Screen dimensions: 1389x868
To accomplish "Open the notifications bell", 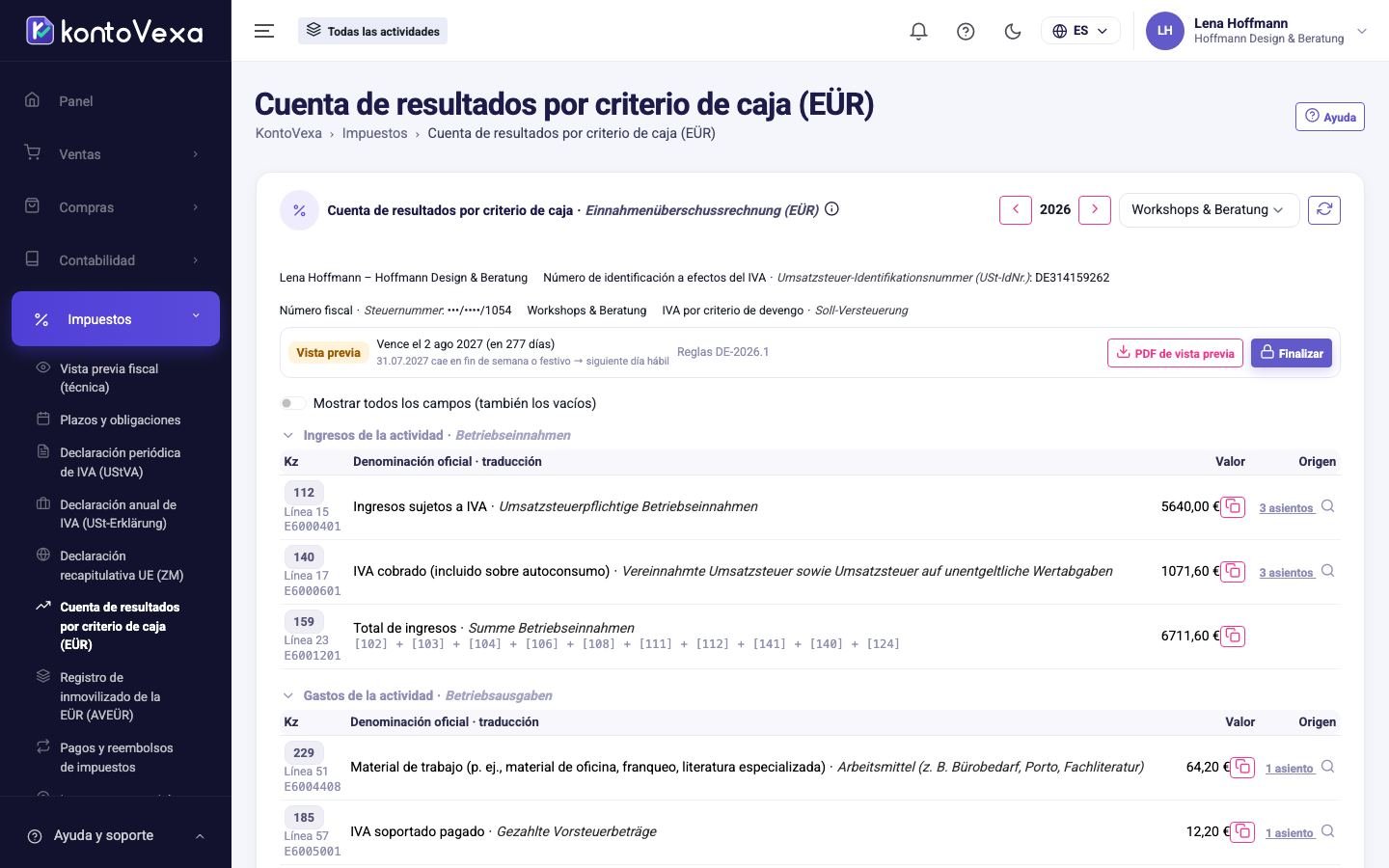I will coord(918,31).
